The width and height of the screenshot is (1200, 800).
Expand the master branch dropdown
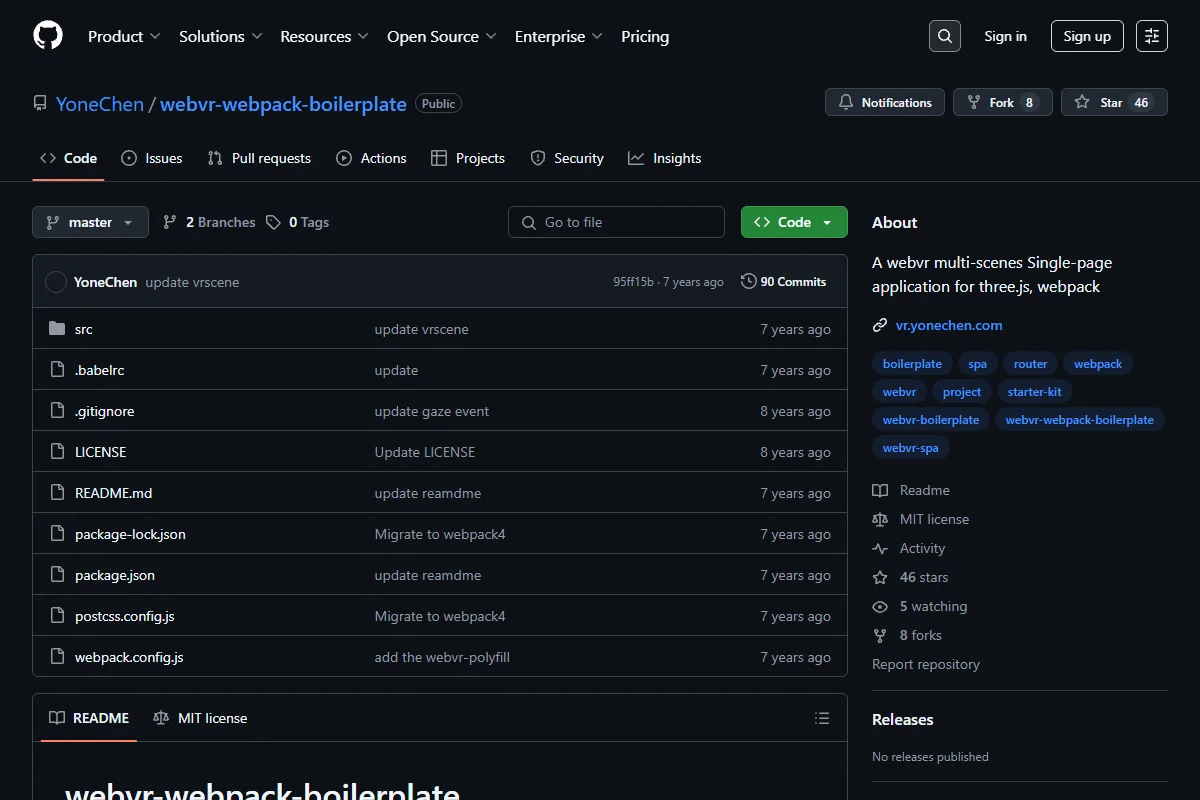coord(90,222)
